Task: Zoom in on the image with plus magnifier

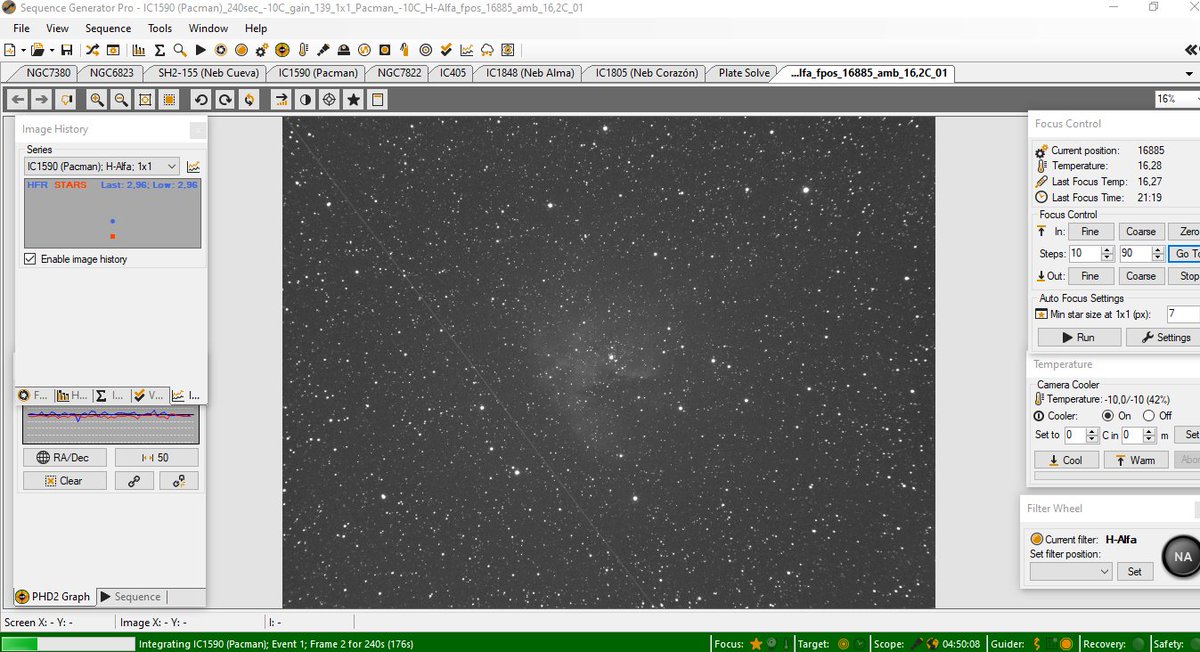Action: pyautogui.click(x=97, y=99)
